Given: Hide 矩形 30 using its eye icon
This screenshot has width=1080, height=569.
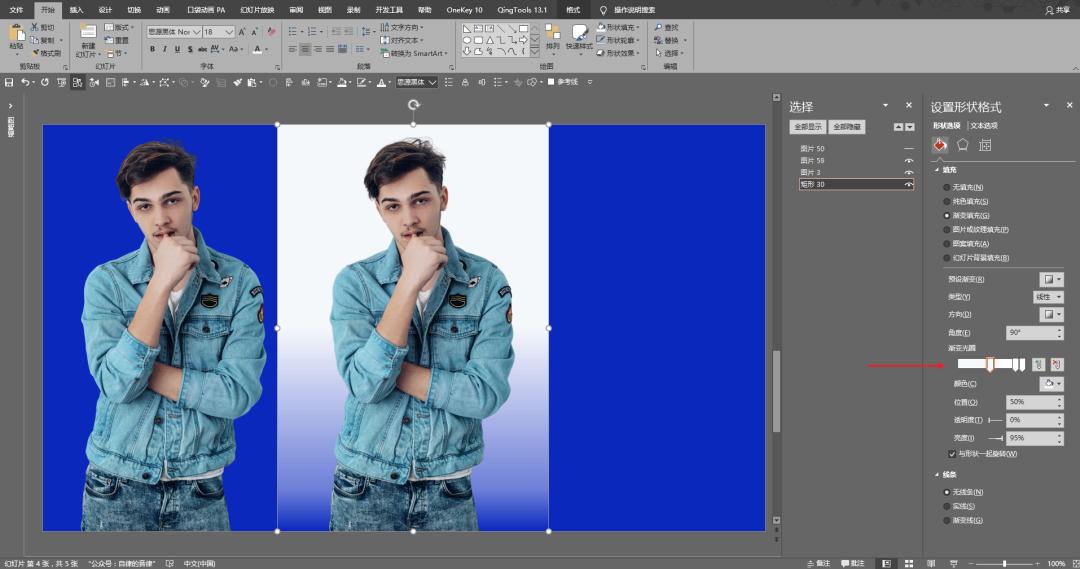Looking at the screenshot, I should point(909,185).
